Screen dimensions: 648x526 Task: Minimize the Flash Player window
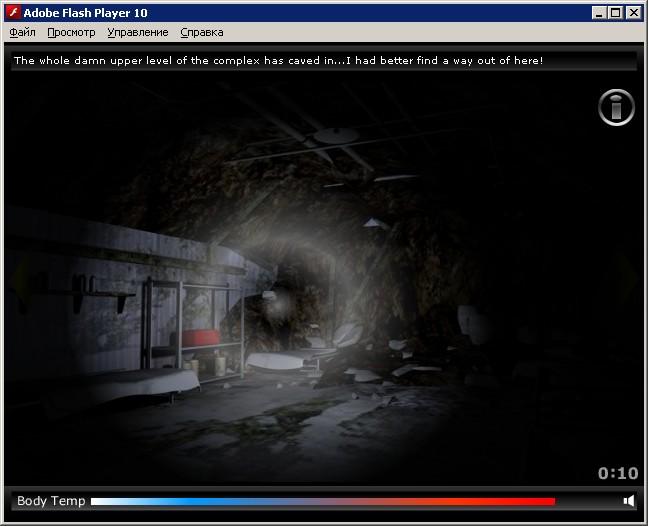click(x=598, y=13)
